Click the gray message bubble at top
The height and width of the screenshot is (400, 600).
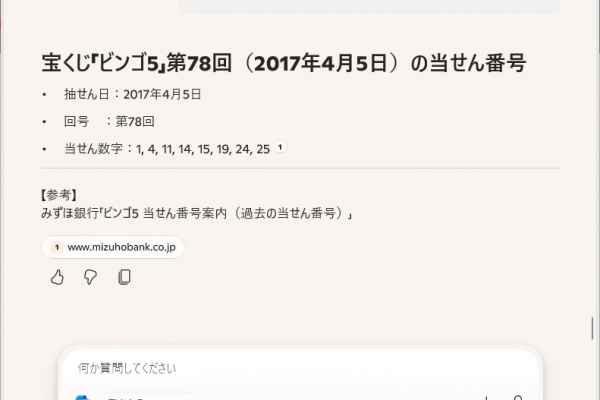(369, 6)
